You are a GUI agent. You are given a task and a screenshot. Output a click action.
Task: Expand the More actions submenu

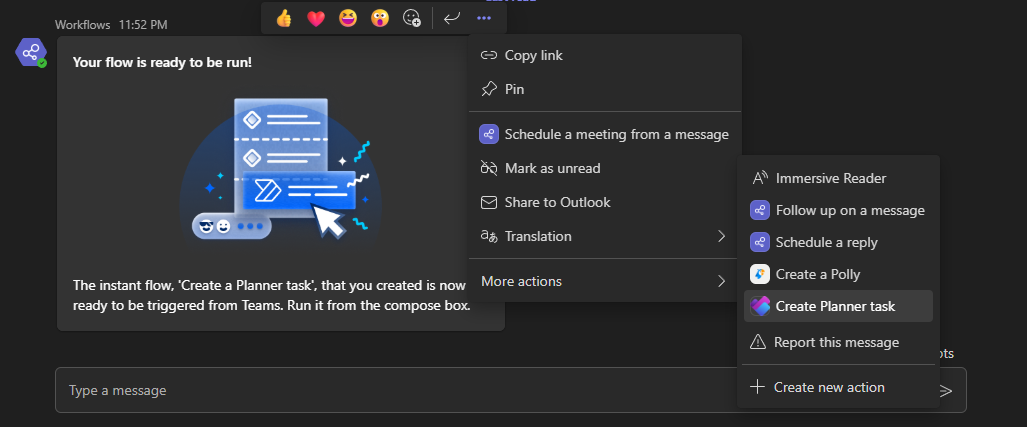[x=605, y=282]
